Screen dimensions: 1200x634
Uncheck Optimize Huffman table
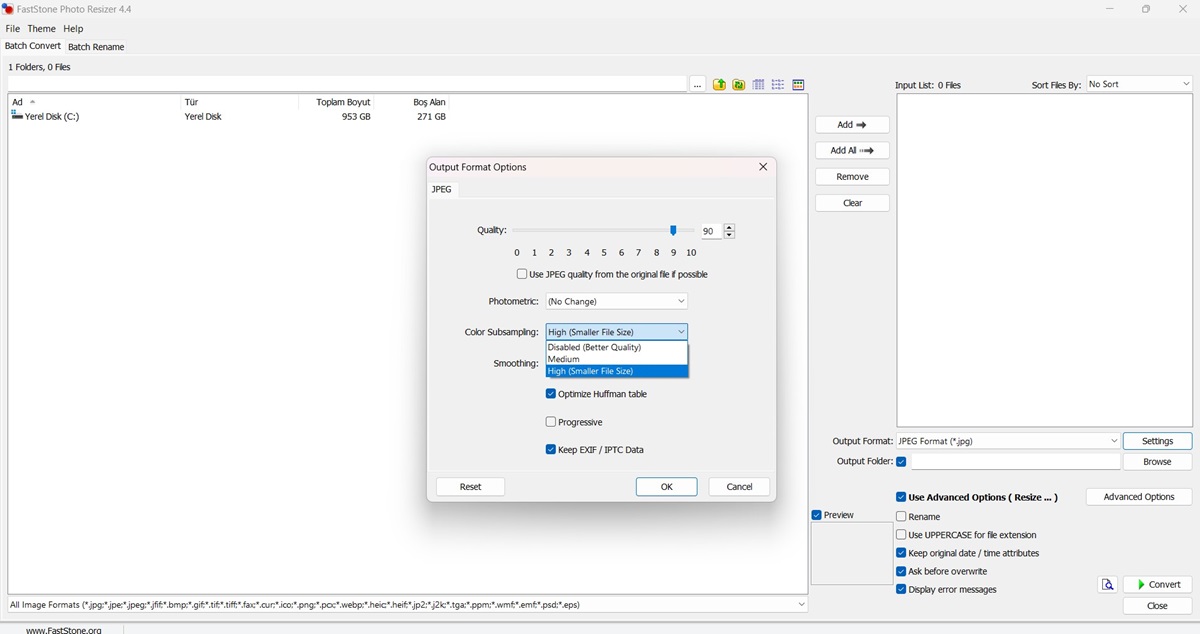(x=551, y=394)
